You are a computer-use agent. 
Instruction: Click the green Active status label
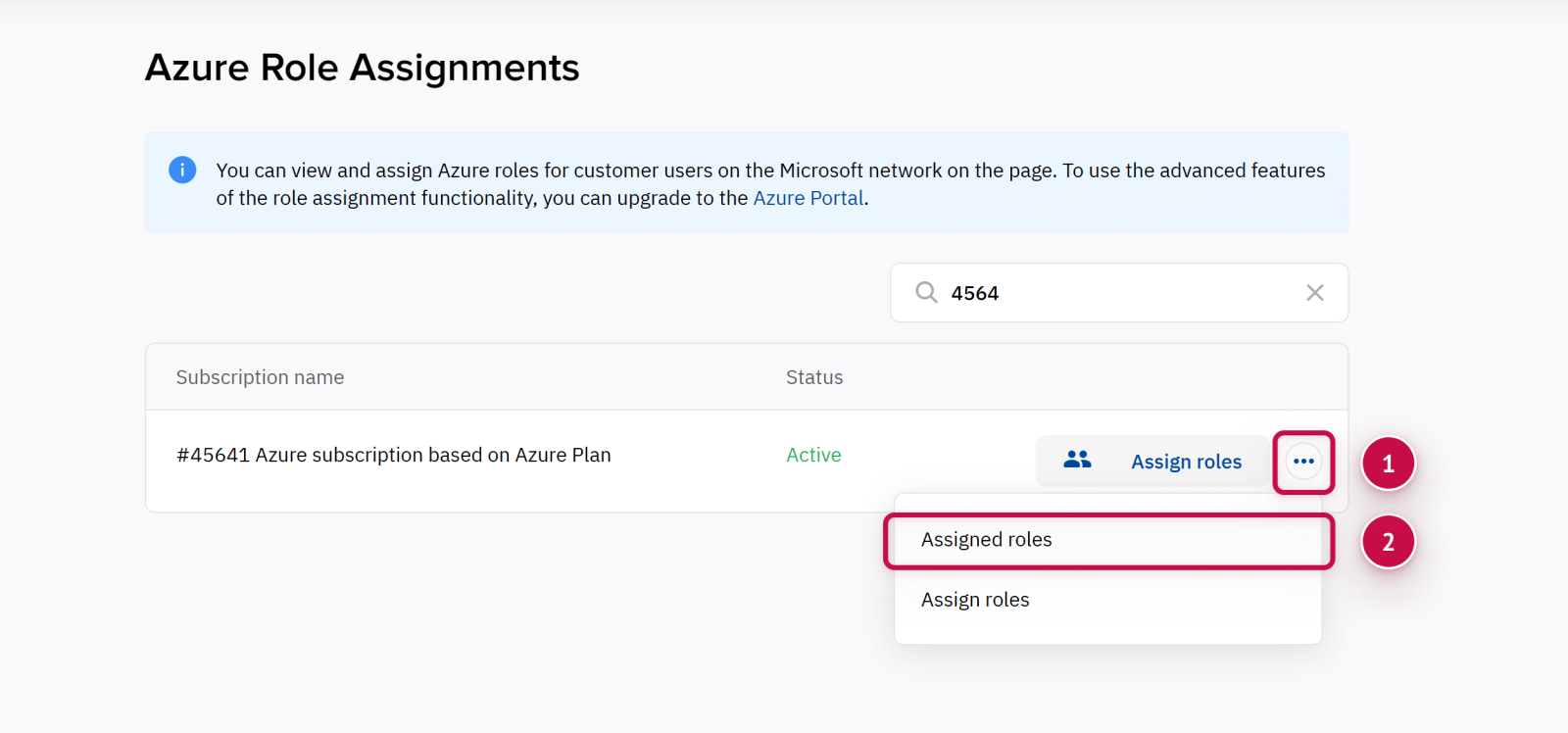813,455
